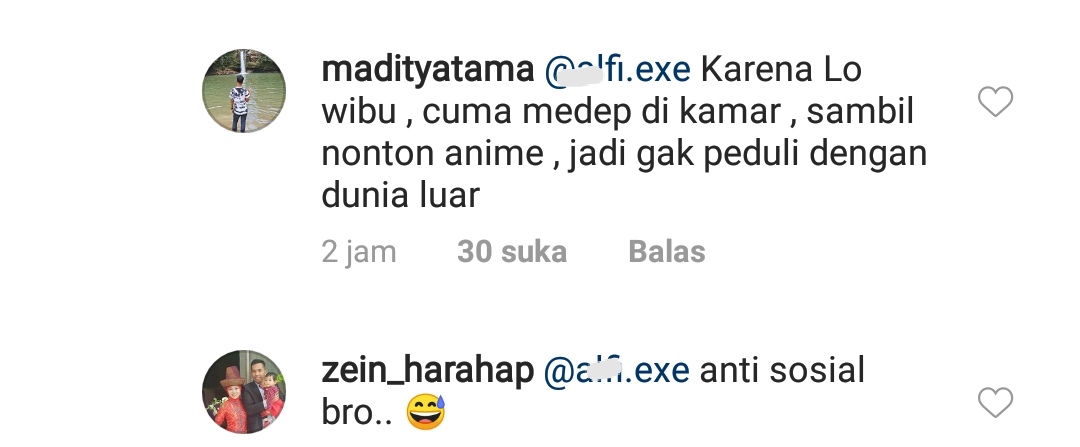This screenshot has width=1080, height=447.
Task: Open the @alfi.exe mention in madityatama's comment
Action: (617, 70)
